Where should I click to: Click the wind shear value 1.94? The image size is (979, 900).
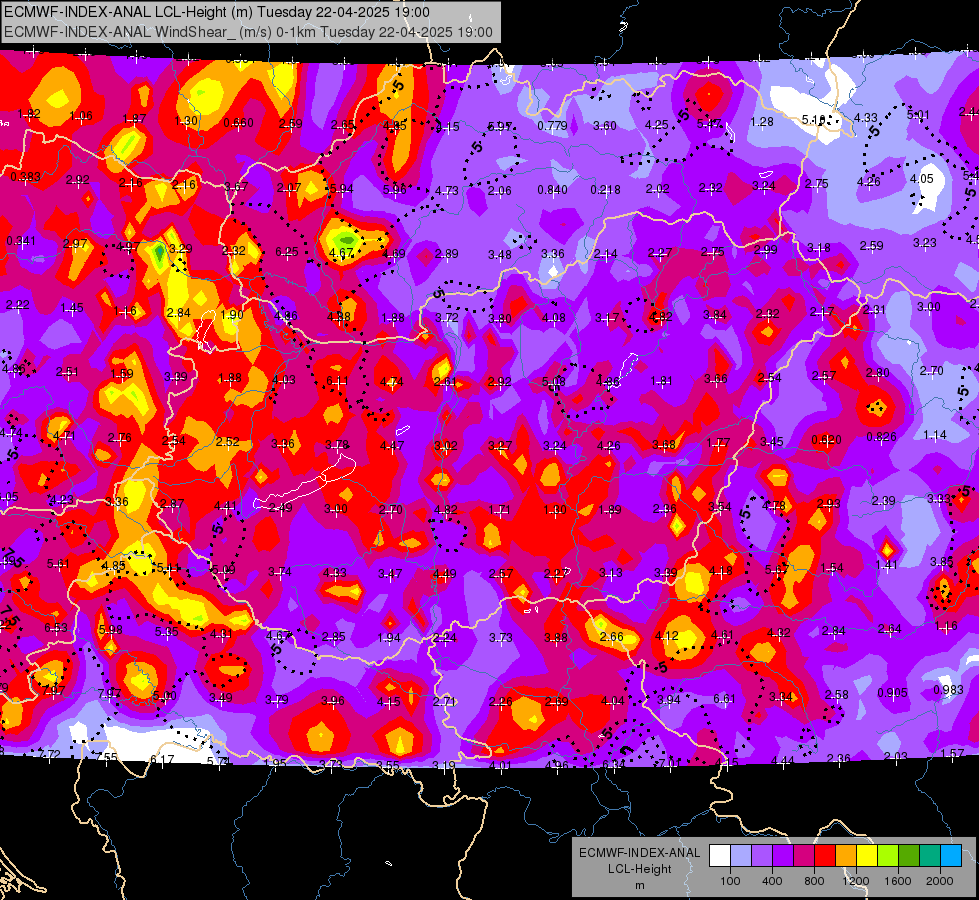(x=389, y=638)
